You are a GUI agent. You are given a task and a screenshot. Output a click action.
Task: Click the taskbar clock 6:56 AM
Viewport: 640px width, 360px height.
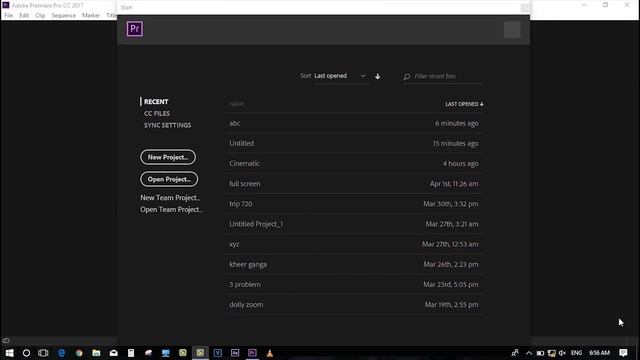pos(599,353)
